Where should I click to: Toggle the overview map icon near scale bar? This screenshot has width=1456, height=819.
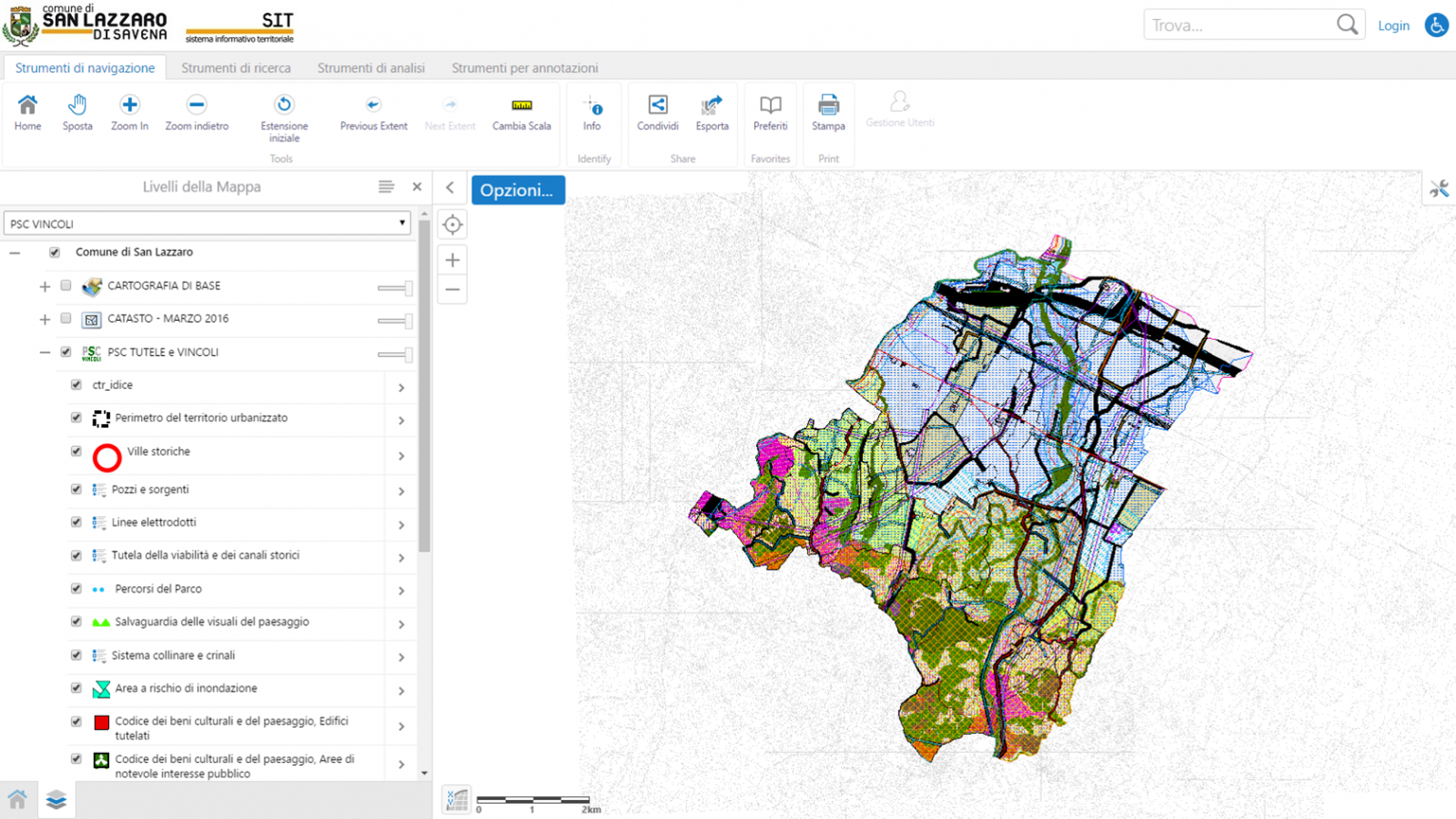pyautogui.click(x=457, y=799)
